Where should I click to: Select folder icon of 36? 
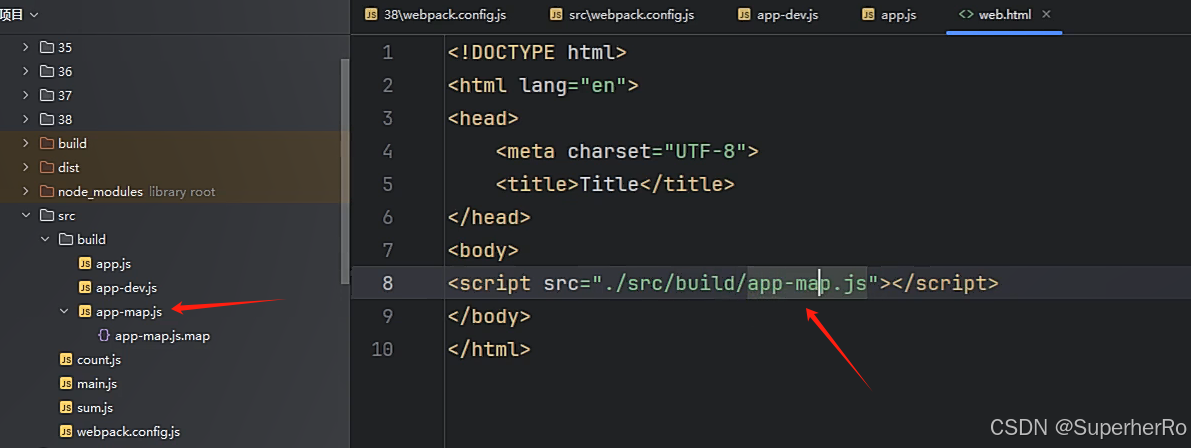tap(46, 71)
